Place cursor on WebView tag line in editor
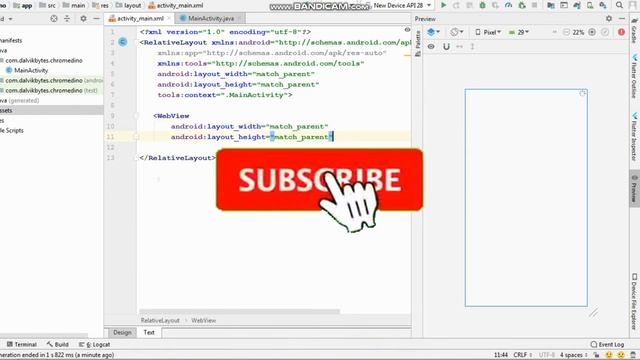640x360 pixels. click(171, 116)
